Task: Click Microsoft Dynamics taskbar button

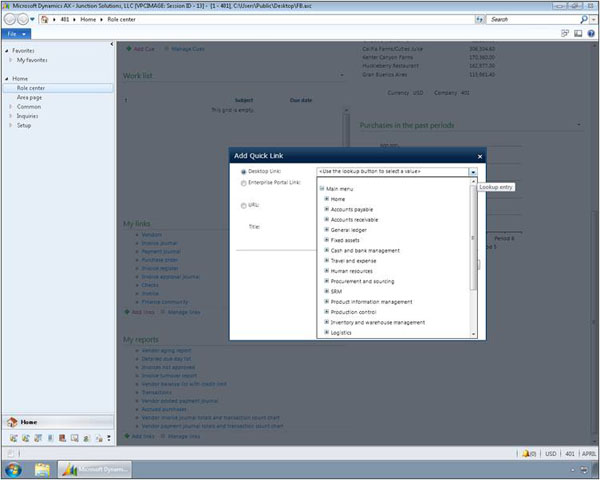Action: (x=95, y=469)
